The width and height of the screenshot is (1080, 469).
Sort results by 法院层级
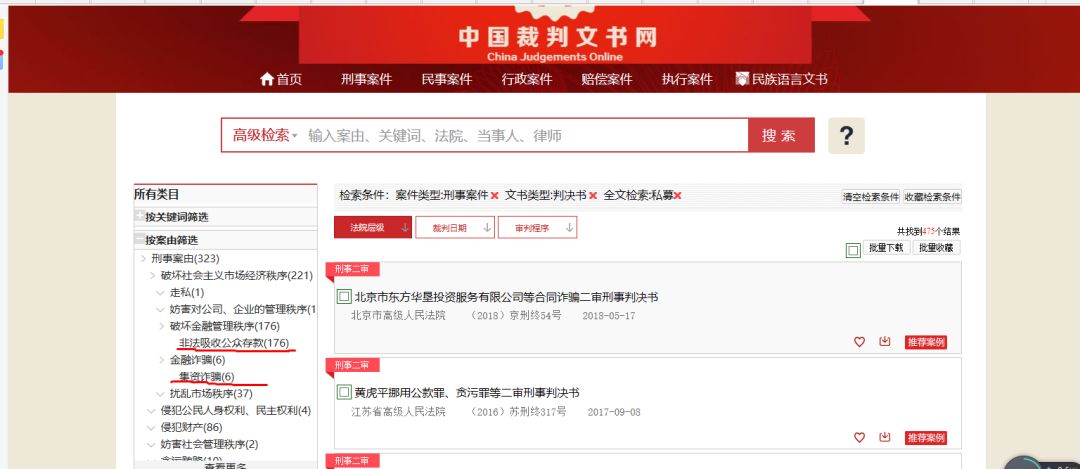click(373, 227)
